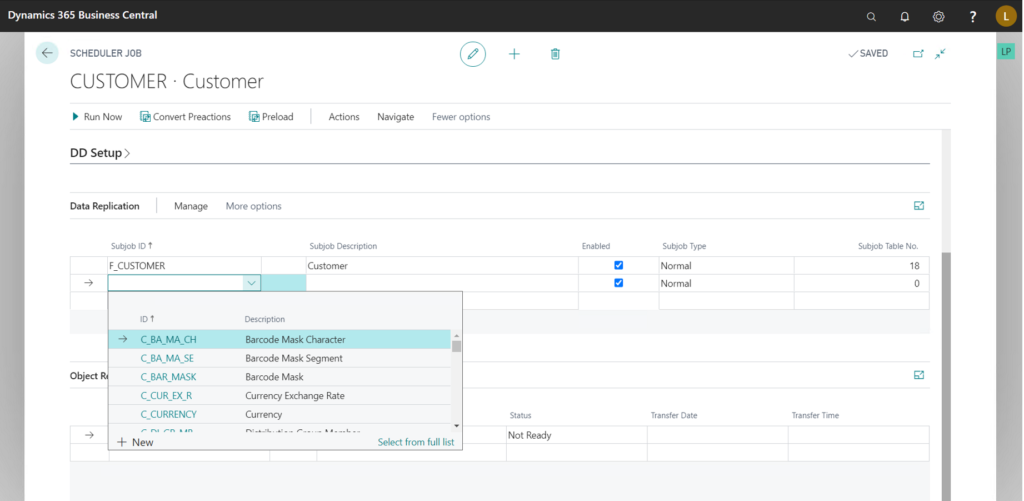Click the Transfer Date column header

674,415
